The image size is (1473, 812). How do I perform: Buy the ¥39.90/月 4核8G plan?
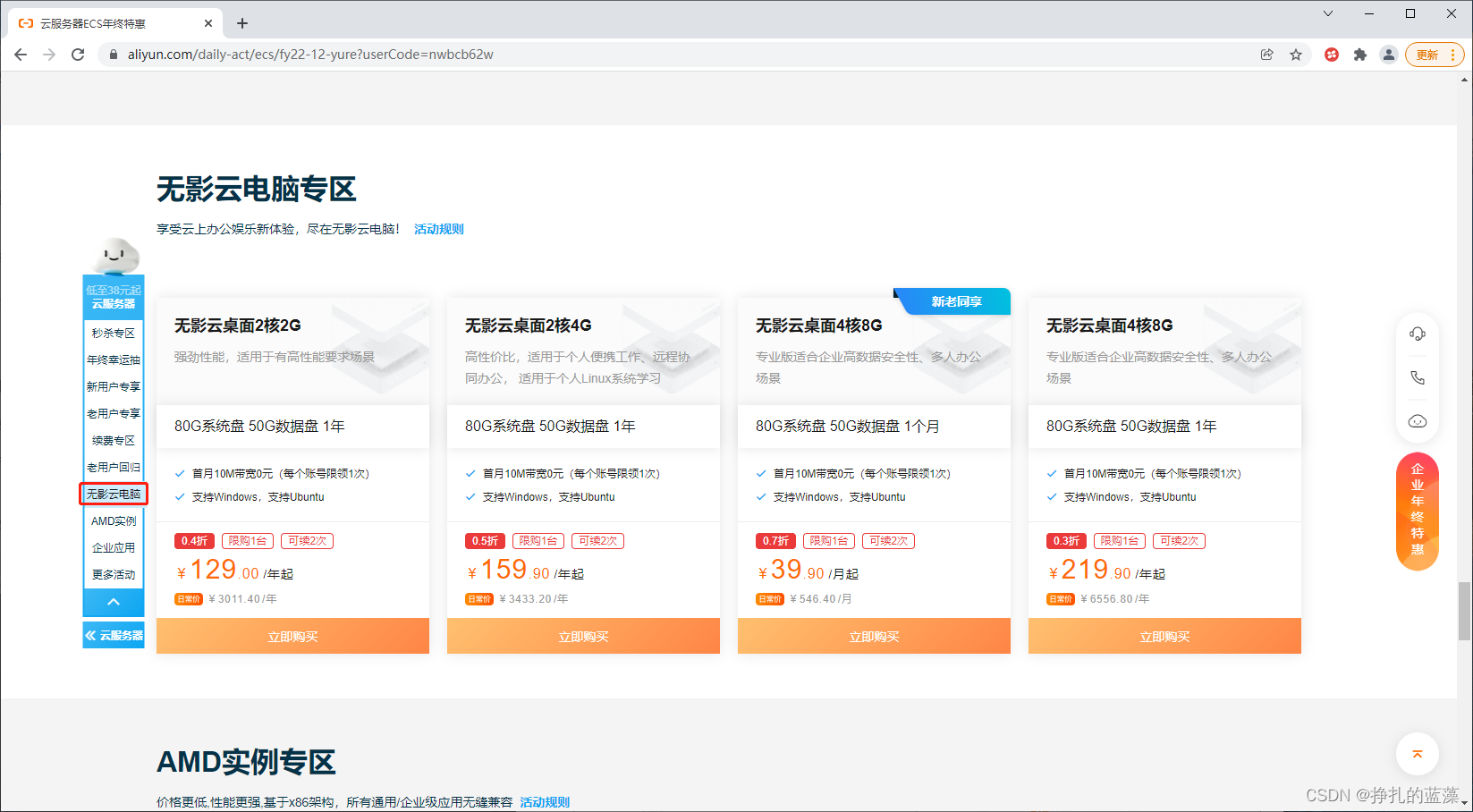coord(874,636)
